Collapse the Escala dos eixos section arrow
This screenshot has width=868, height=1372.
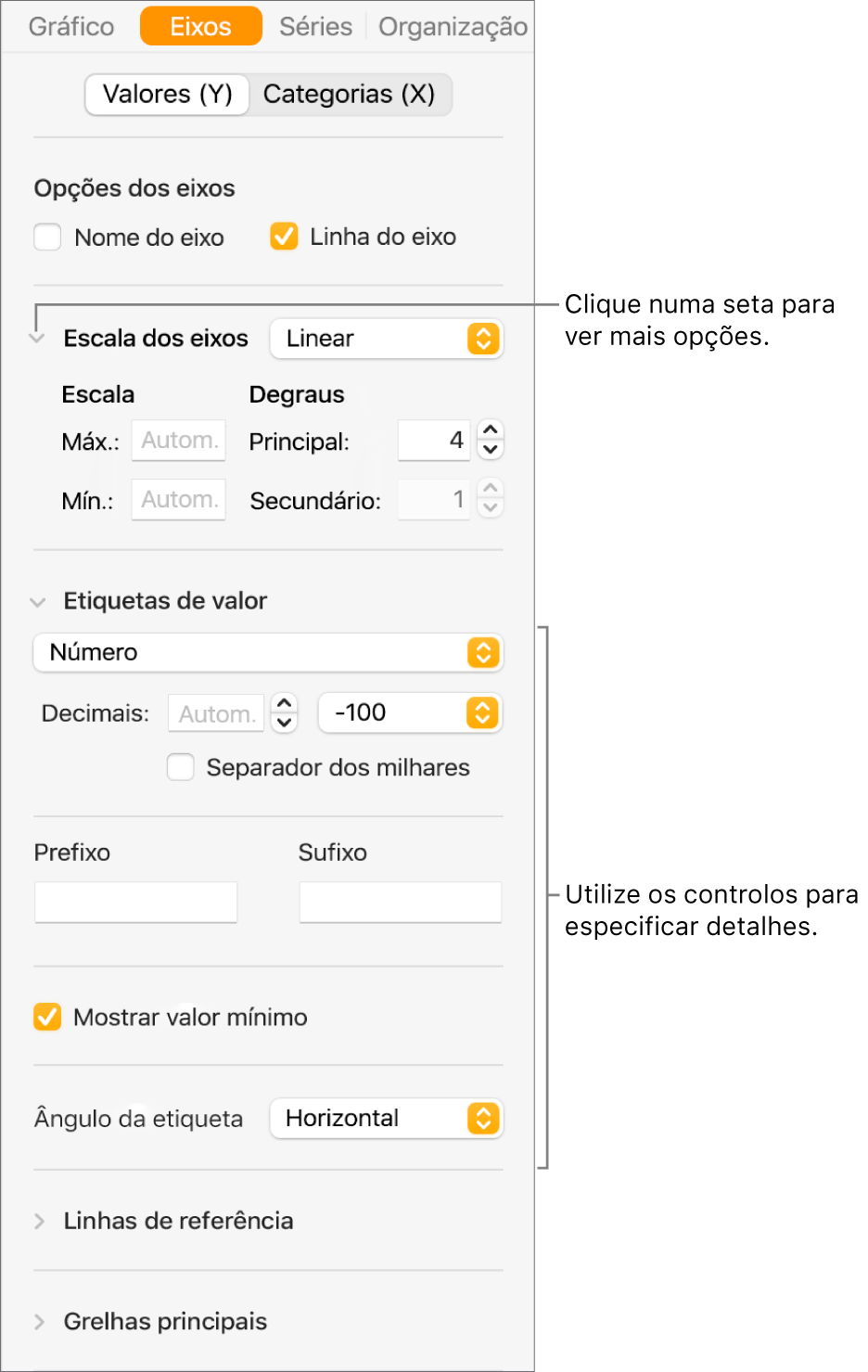pyautogui.click(x=37, y=339)
